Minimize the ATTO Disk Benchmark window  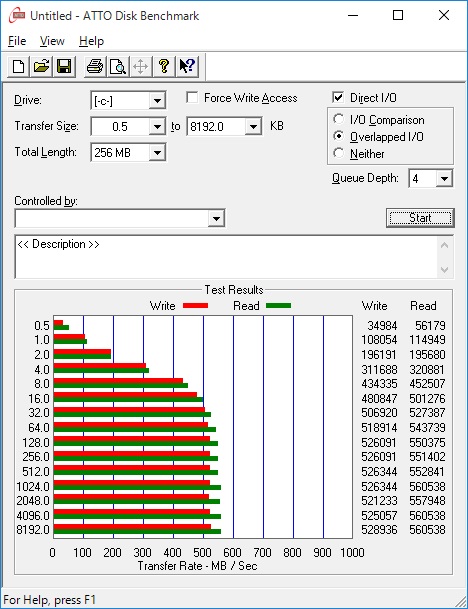pyautogui.click(x=353, y=16)
